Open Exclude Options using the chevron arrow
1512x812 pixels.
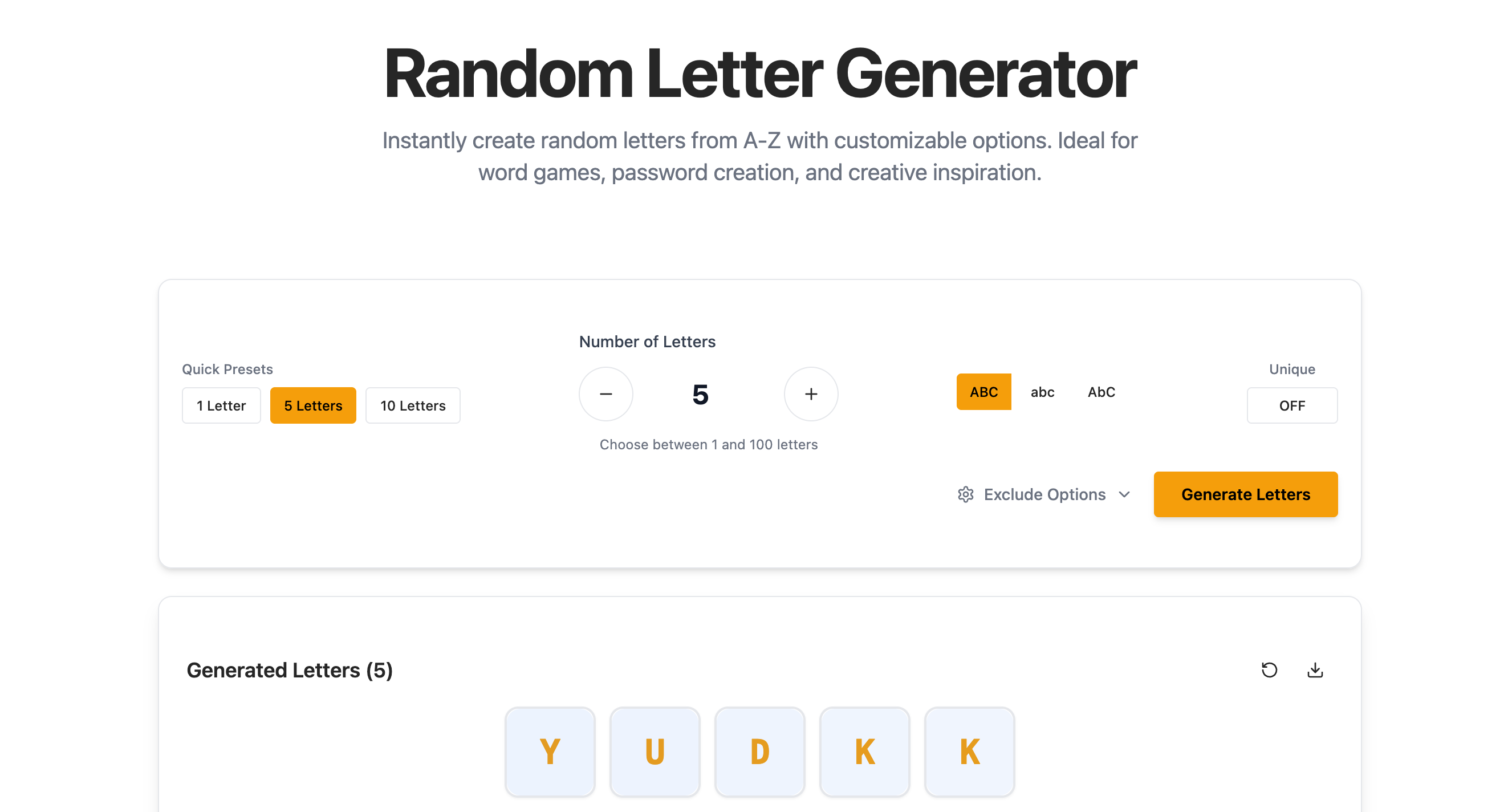pos(1124,494)
